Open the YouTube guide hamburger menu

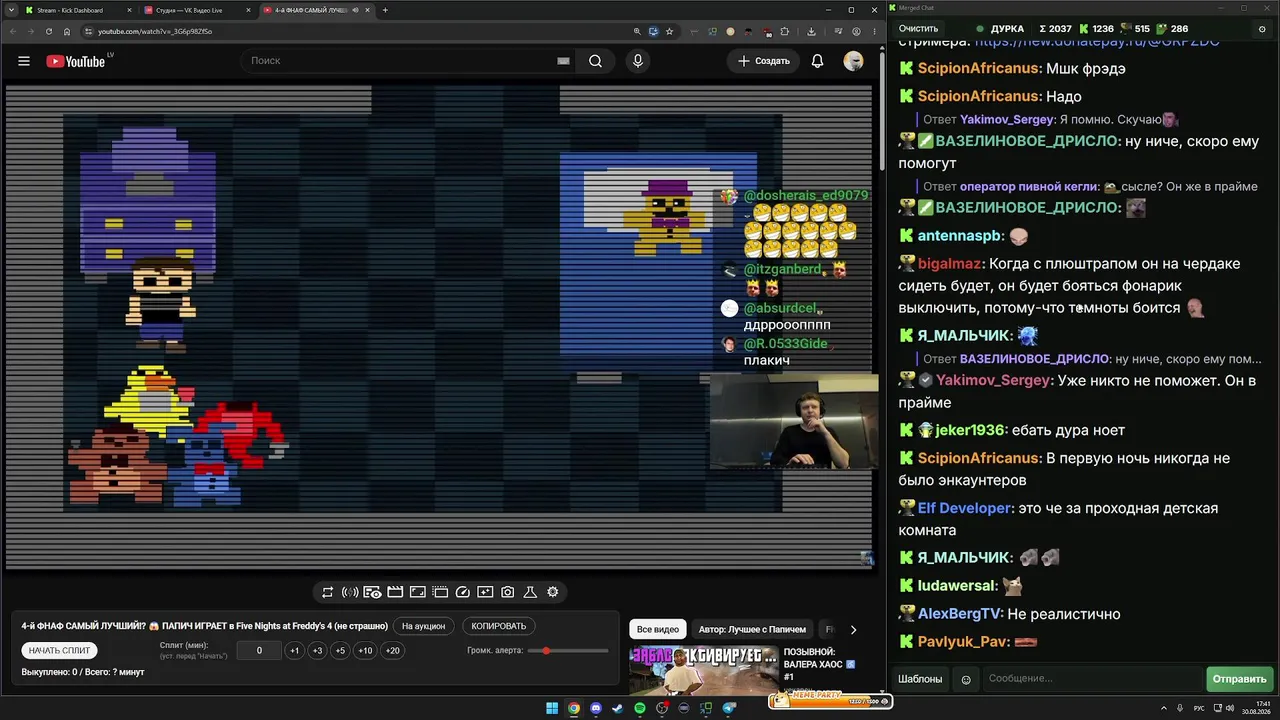pos(24,61)
